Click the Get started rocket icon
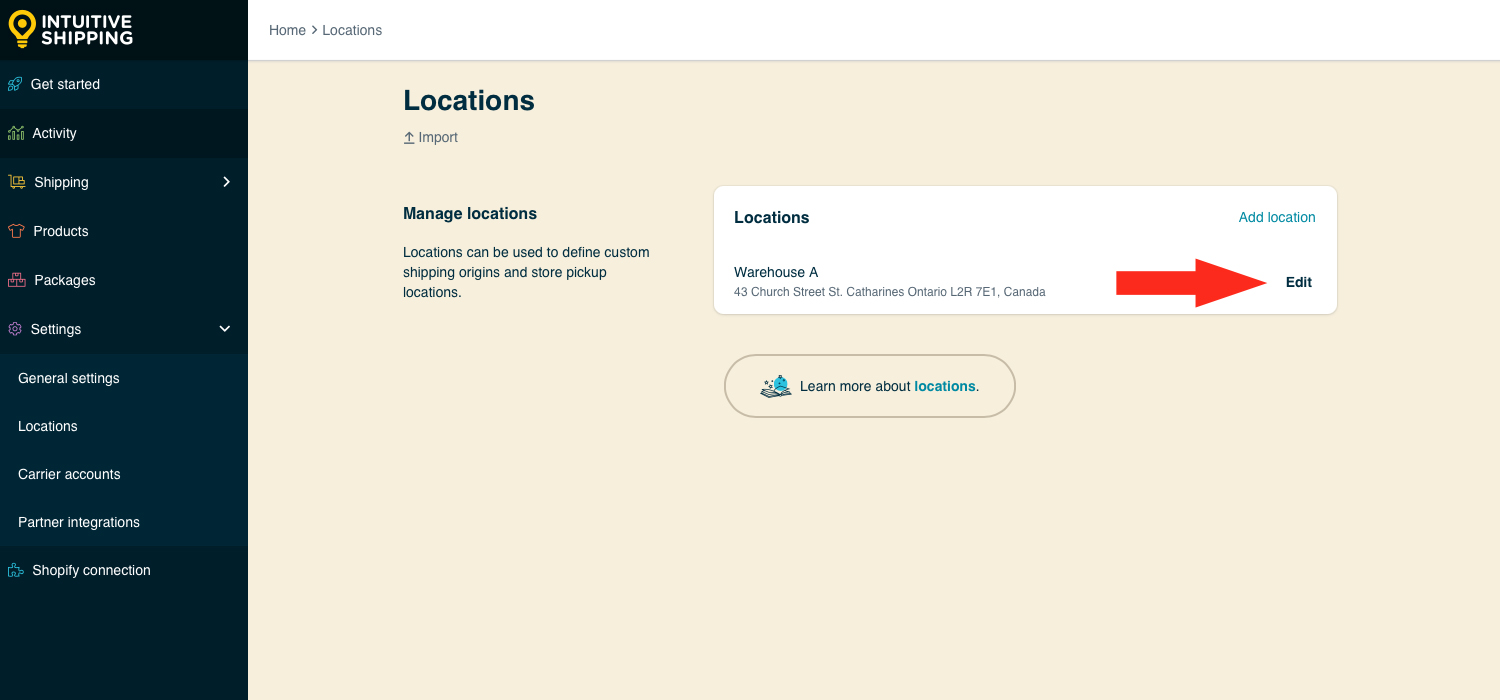1500x700 pixels. coord(15,84)
